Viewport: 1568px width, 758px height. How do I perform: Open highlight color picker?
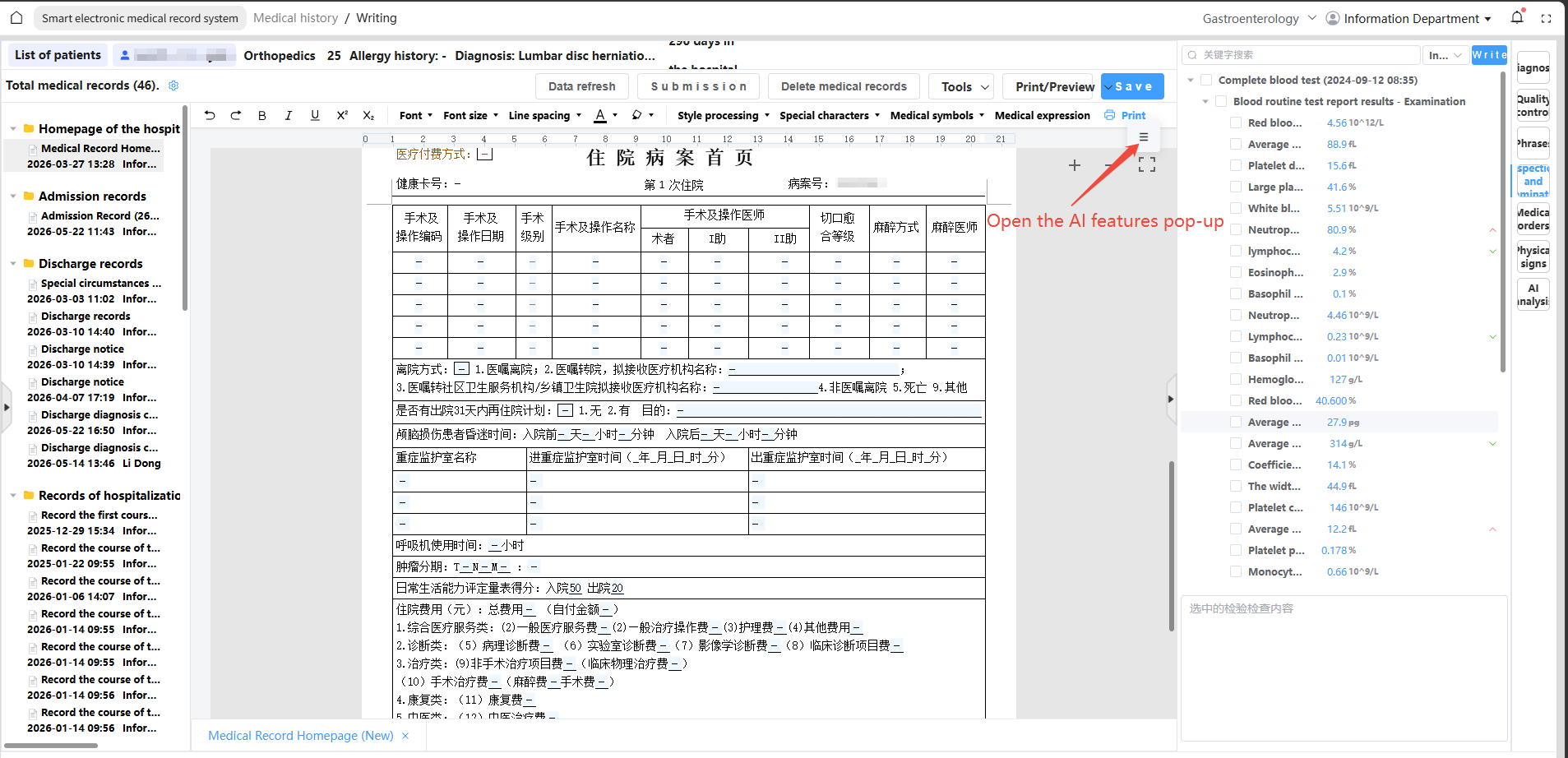tap(642, 115)
